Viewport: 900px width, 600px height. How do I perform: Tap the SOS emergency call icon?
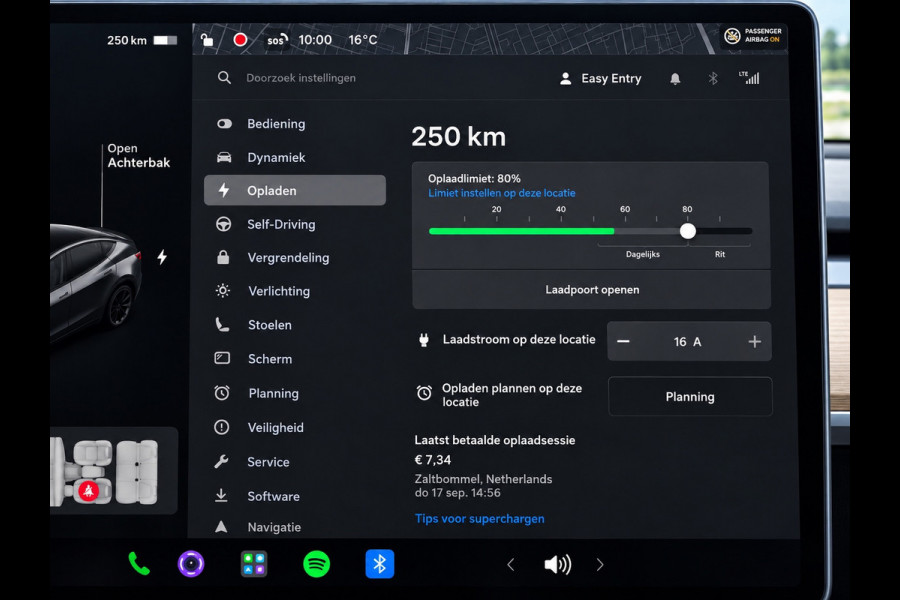click(x=277, y=40)
